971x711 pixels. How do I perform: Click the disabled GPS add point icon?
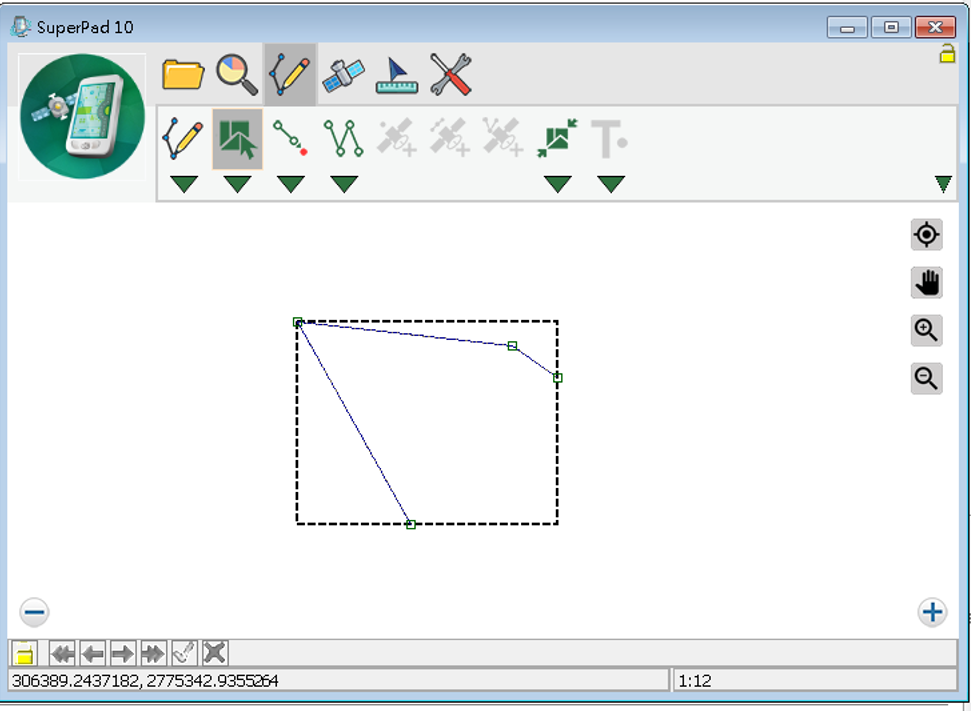[x=397, y=137]
